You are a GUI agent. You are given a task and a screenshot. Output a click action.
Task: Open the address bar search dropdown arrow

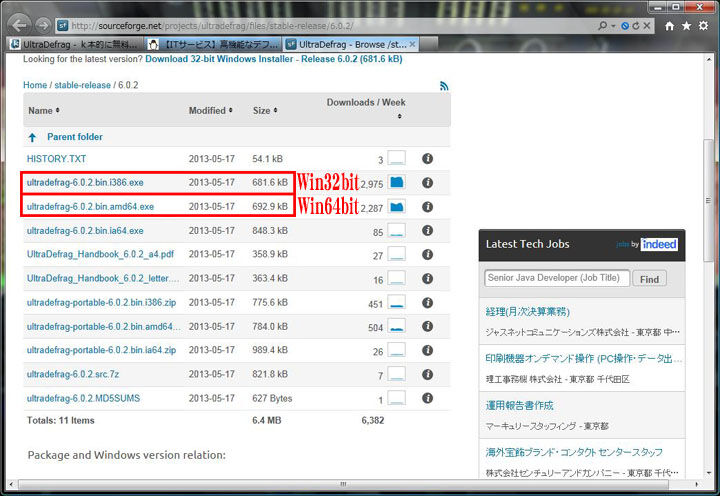pos(613,26)
